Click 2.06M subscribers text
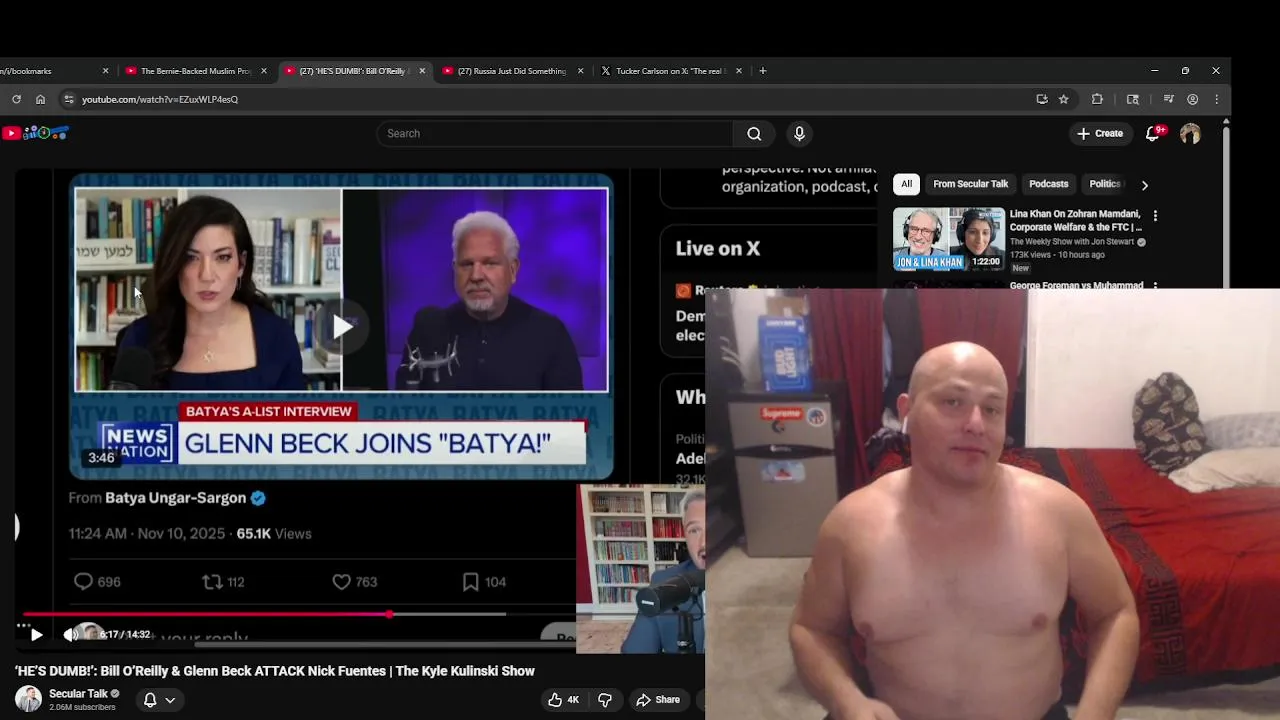This screenshot has width=1280, height=720. pos(82,707)
